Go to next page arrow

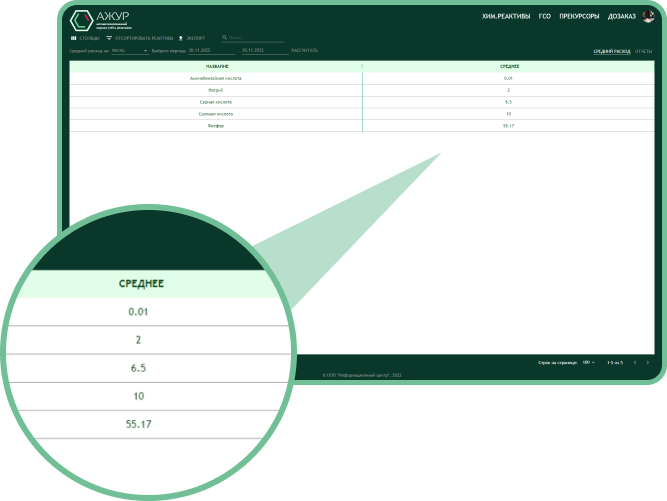coord(648,362)
